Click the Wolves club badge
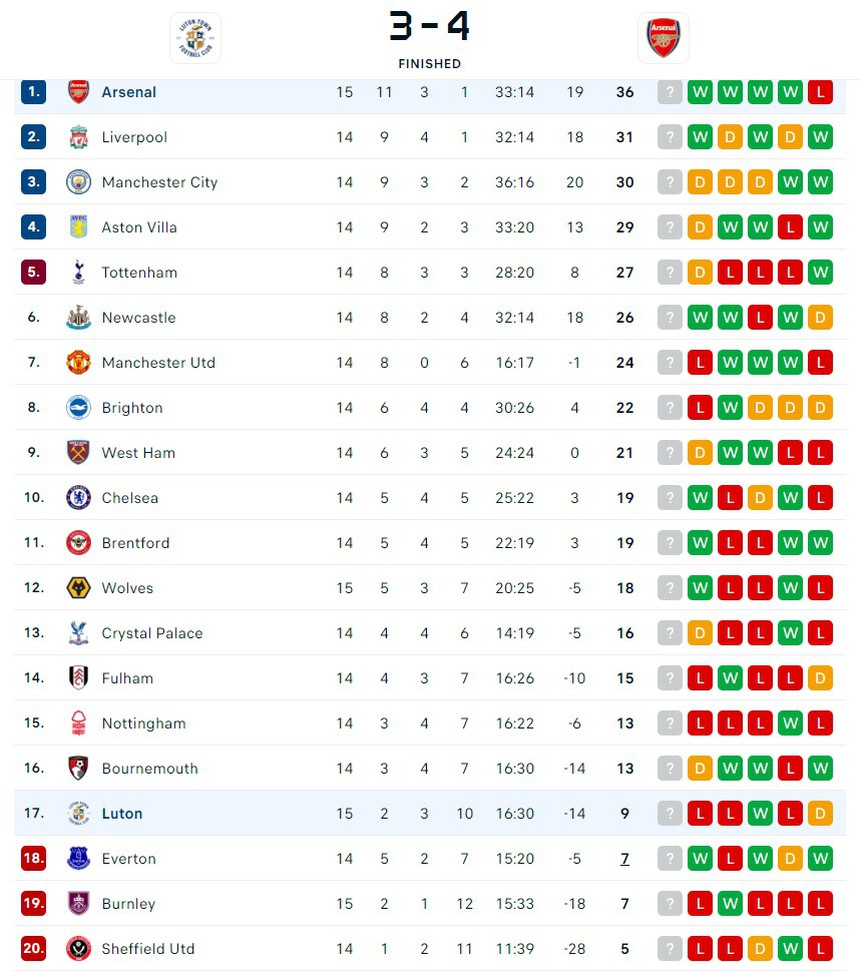This screenshot has width=860, height=972. click(79, 588)
